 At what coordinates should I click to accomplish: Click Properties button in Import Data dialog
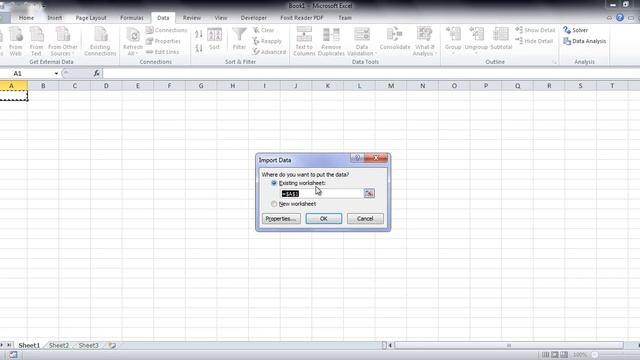coord(281,219)
